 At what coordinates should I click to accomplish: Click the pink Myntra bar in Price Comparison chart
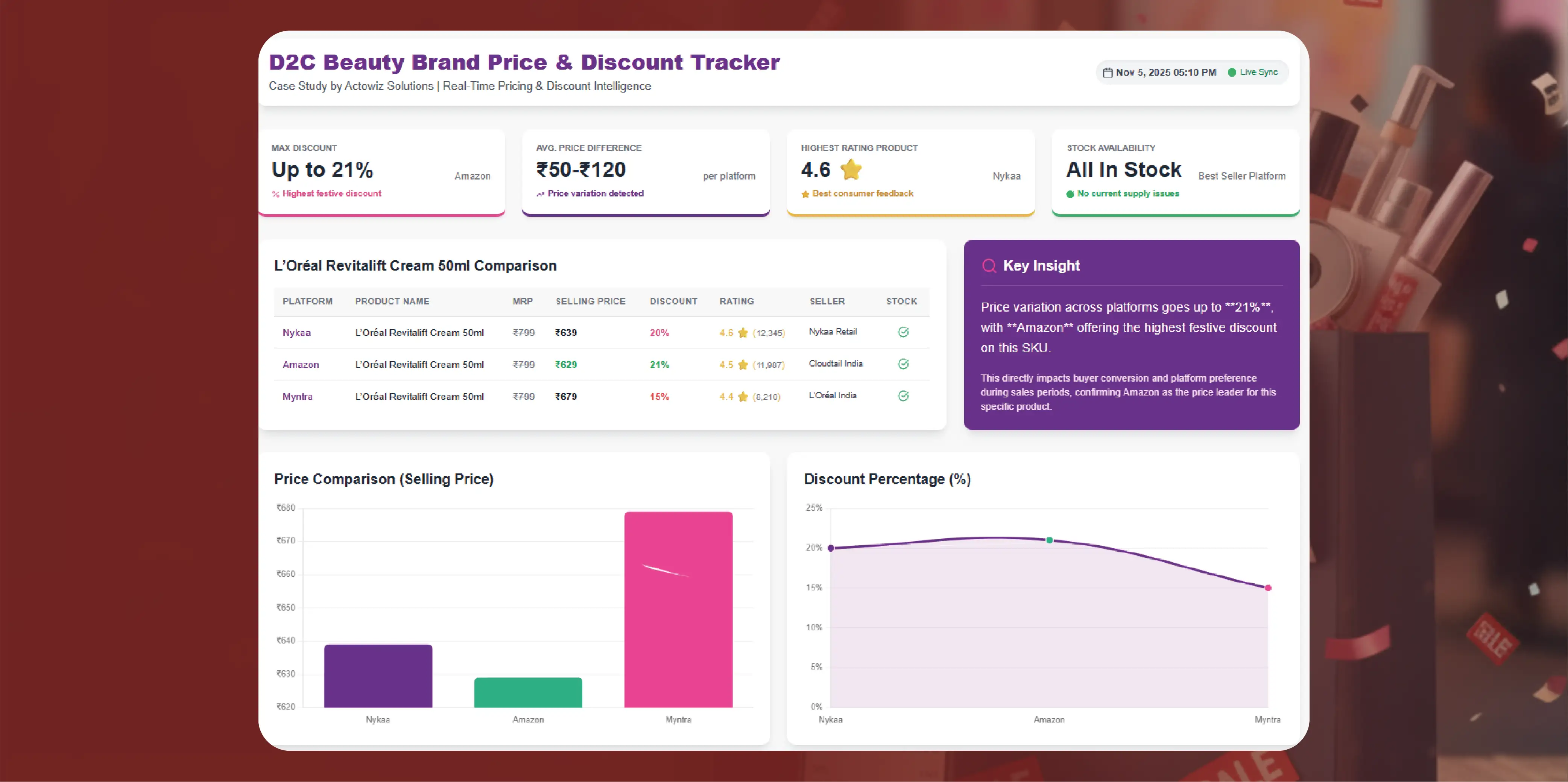678,609
